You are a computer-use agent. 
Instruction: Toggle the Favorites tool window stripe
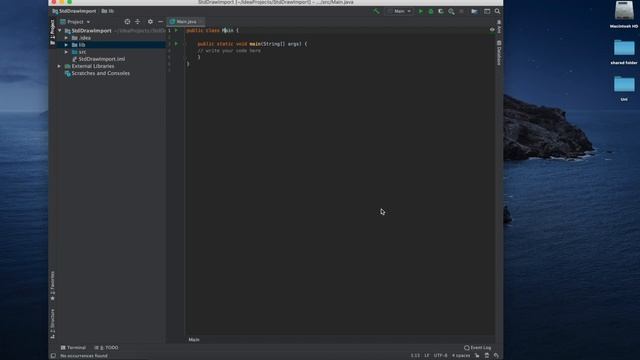(52, 286)
